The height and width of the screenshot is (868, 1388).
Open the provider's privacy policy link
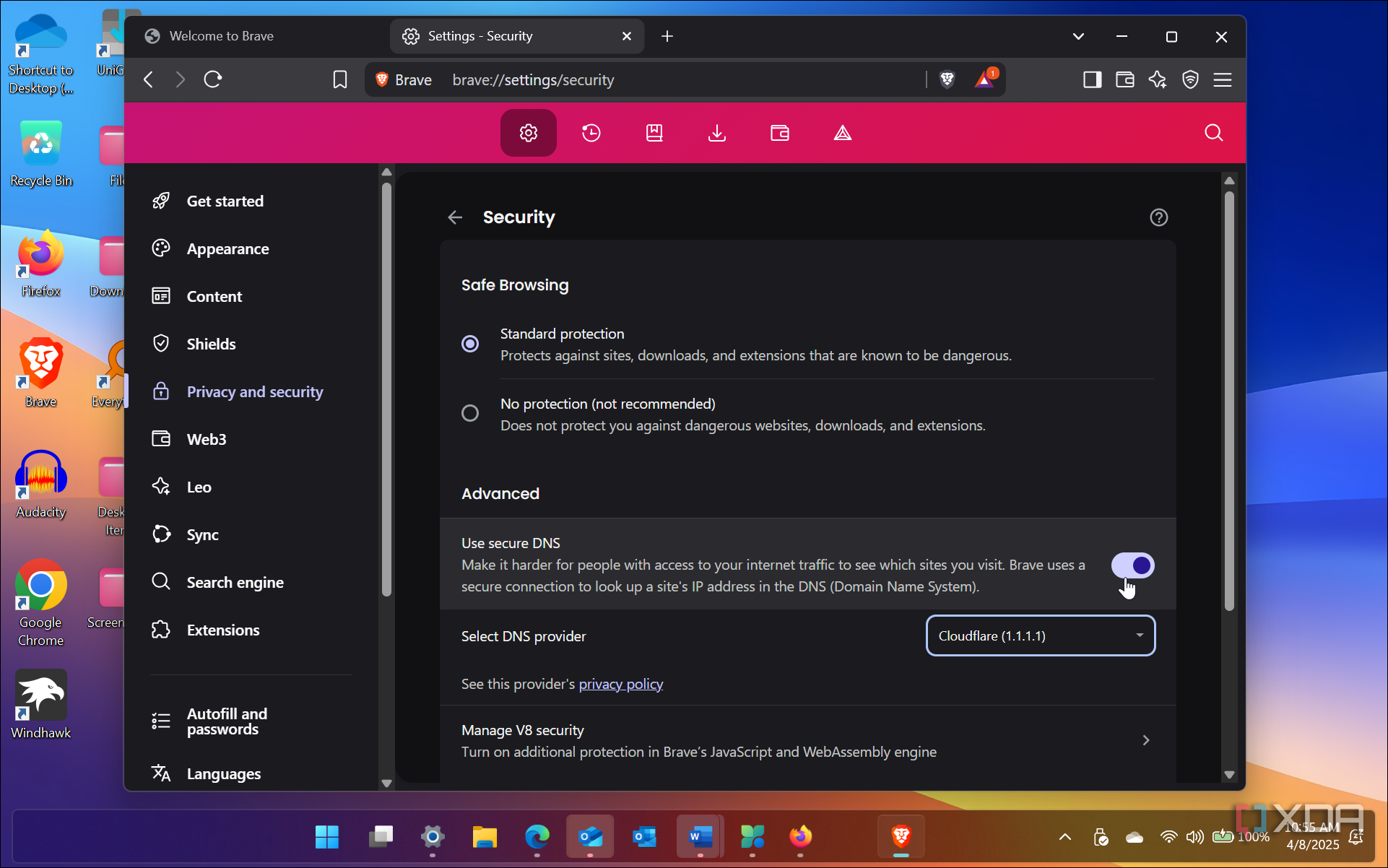[620, 684]
